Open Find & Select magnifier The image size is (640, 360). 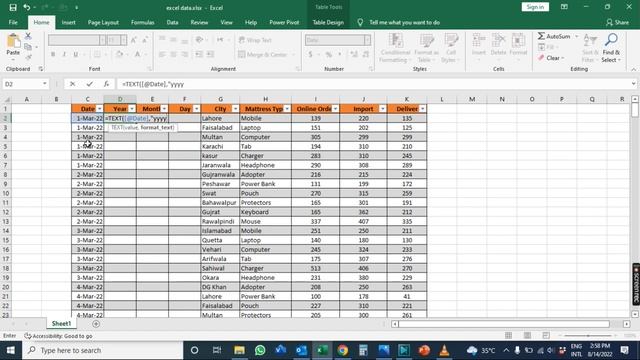click(x=611, y=40)
